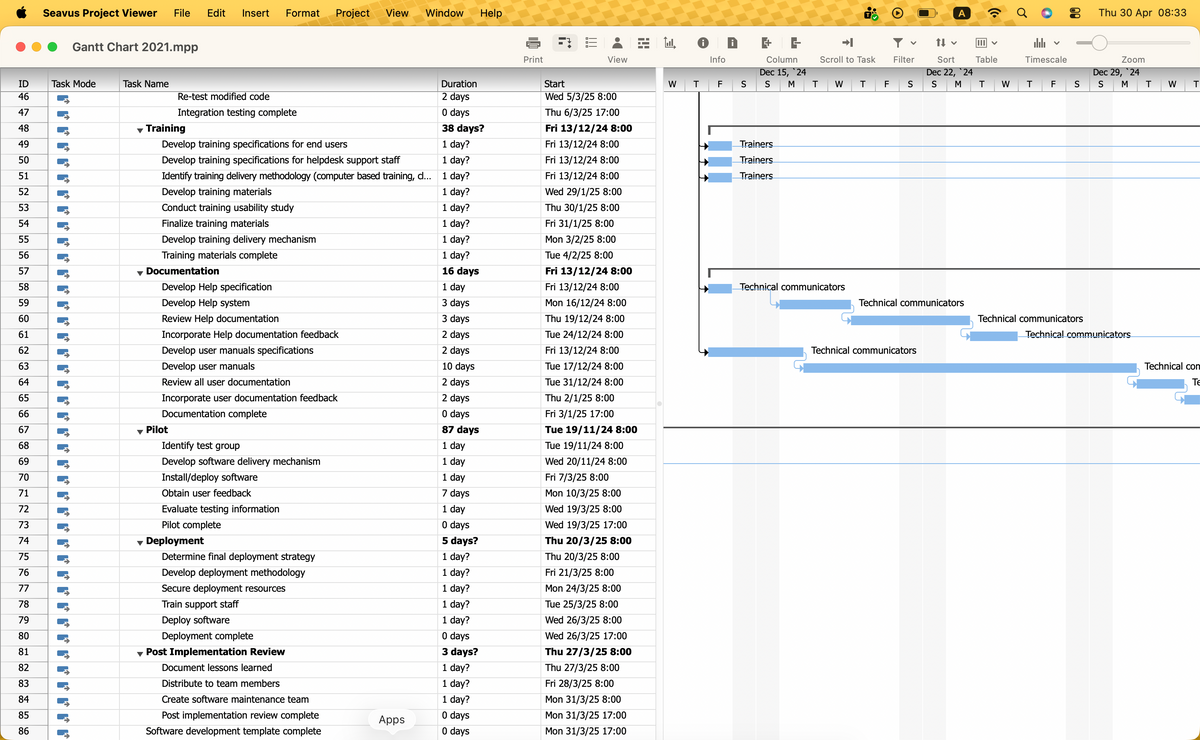The height and width of the screenshot is (740, 1200).
Task: Click the 10 days duration cell
Action: tap(488, 367)
